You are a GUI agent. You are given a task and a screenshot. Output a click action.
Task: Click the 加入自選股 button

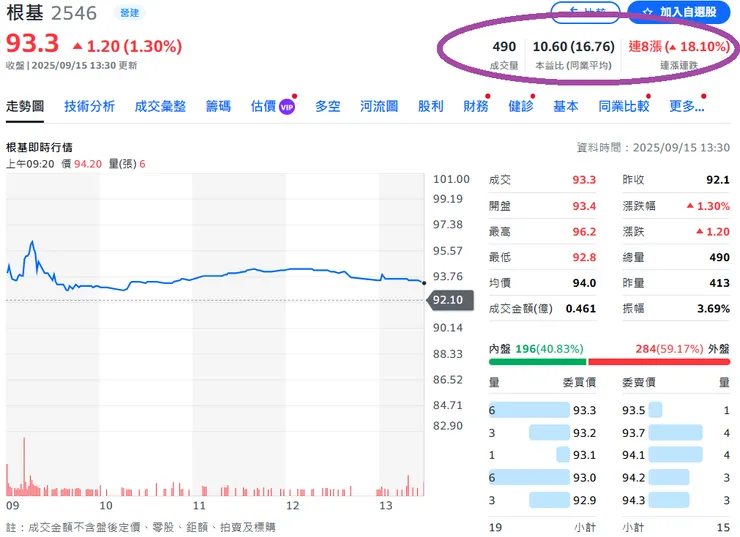[679, 12]
